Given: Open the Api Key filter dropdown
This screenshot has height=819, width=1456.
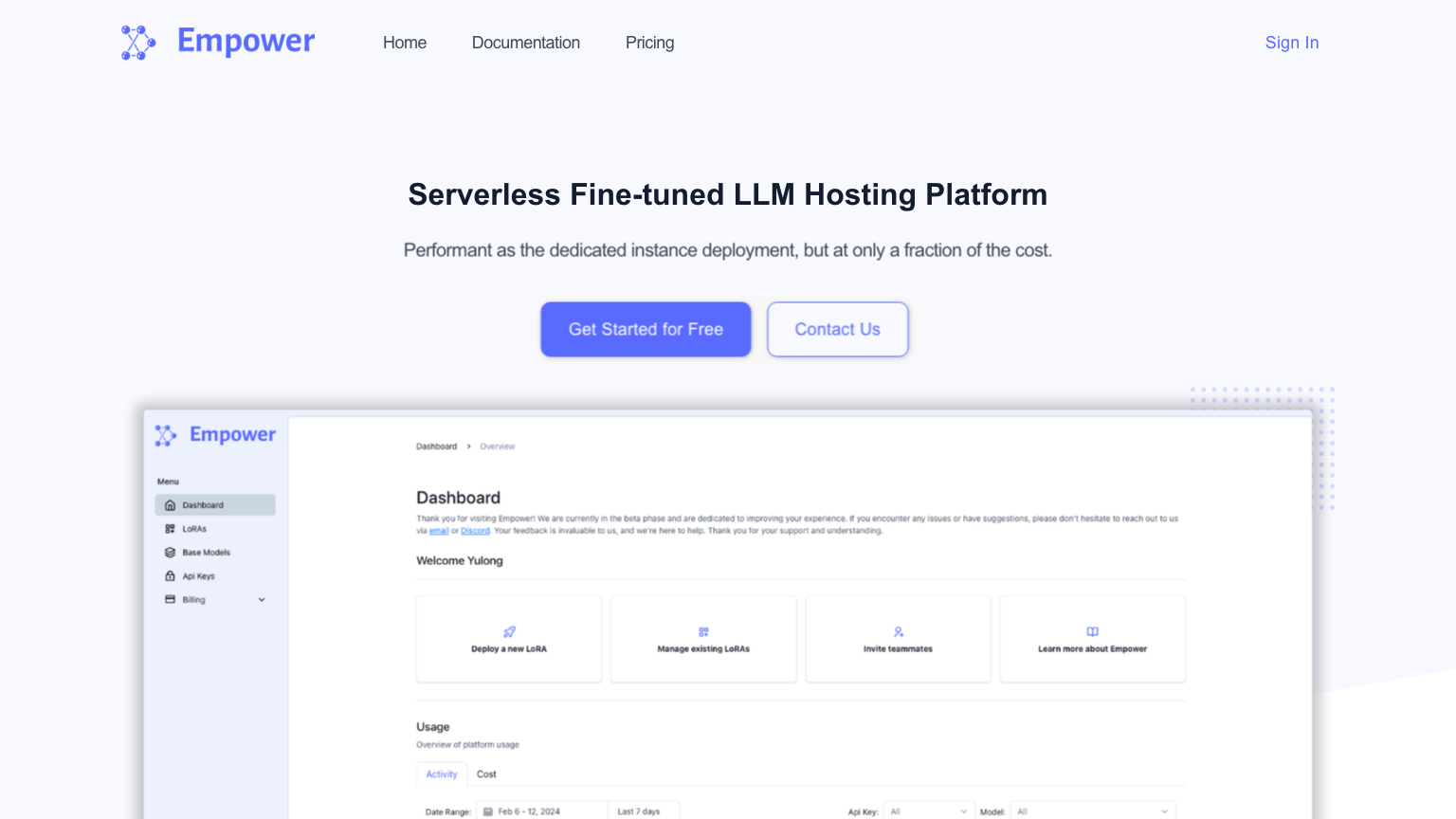Looking at the screenshot, I should [x=928, y=811].
